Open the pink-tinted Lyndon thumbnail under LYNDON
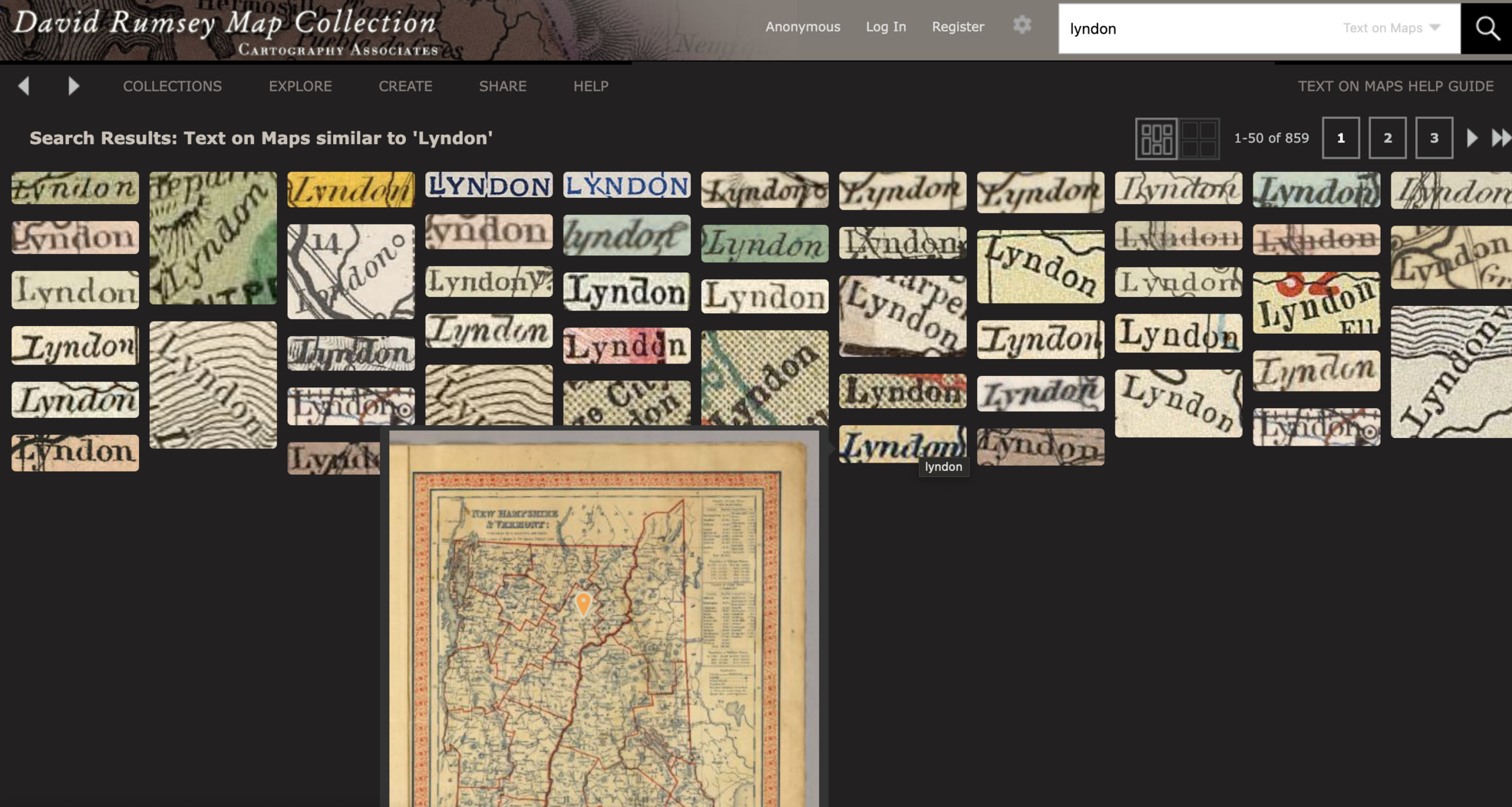This screenshot has height=807, width=1512. coord(489,231)
